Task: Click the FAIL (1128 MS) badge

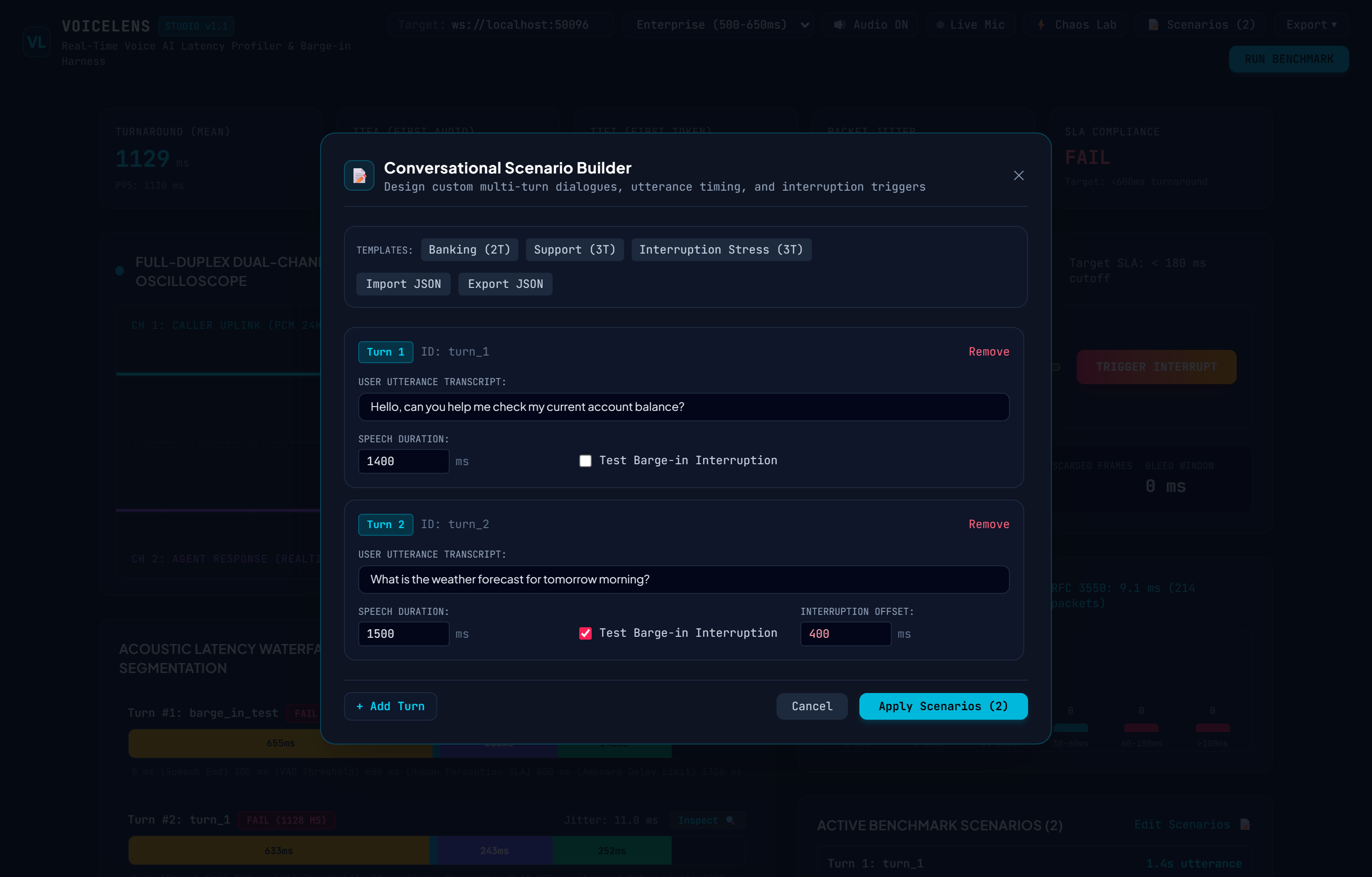Action: [x=286, y=821]
